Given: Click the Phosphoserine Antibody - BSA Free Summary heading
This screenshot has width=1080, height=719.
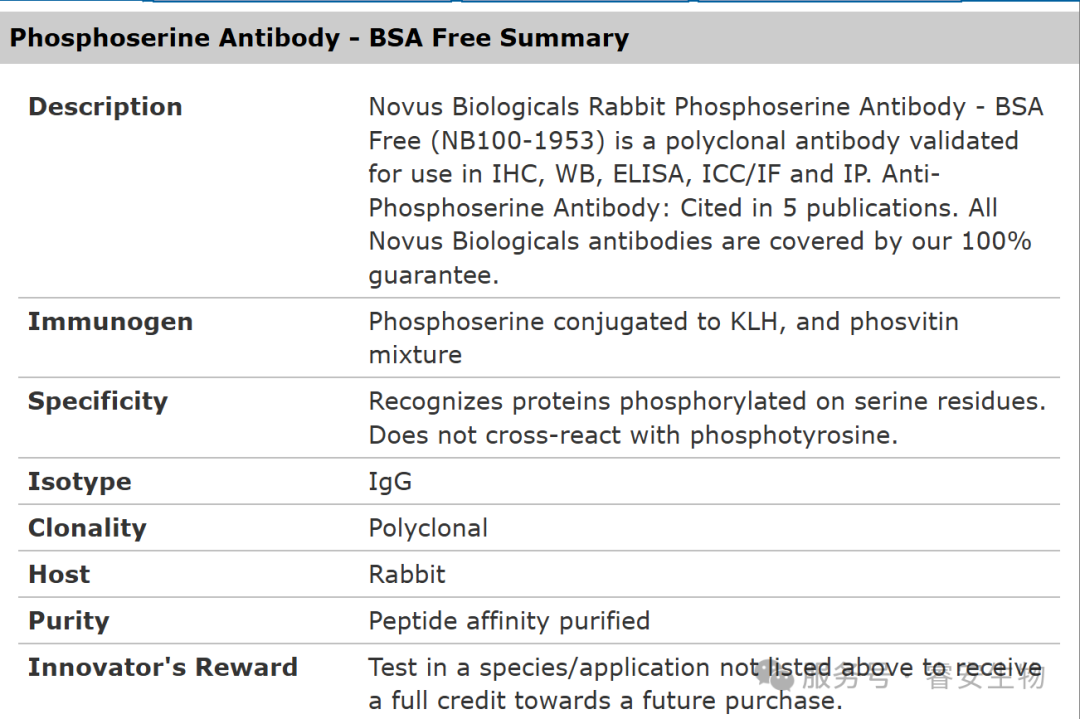Looking at the screenshot, I should coord(319,39).
